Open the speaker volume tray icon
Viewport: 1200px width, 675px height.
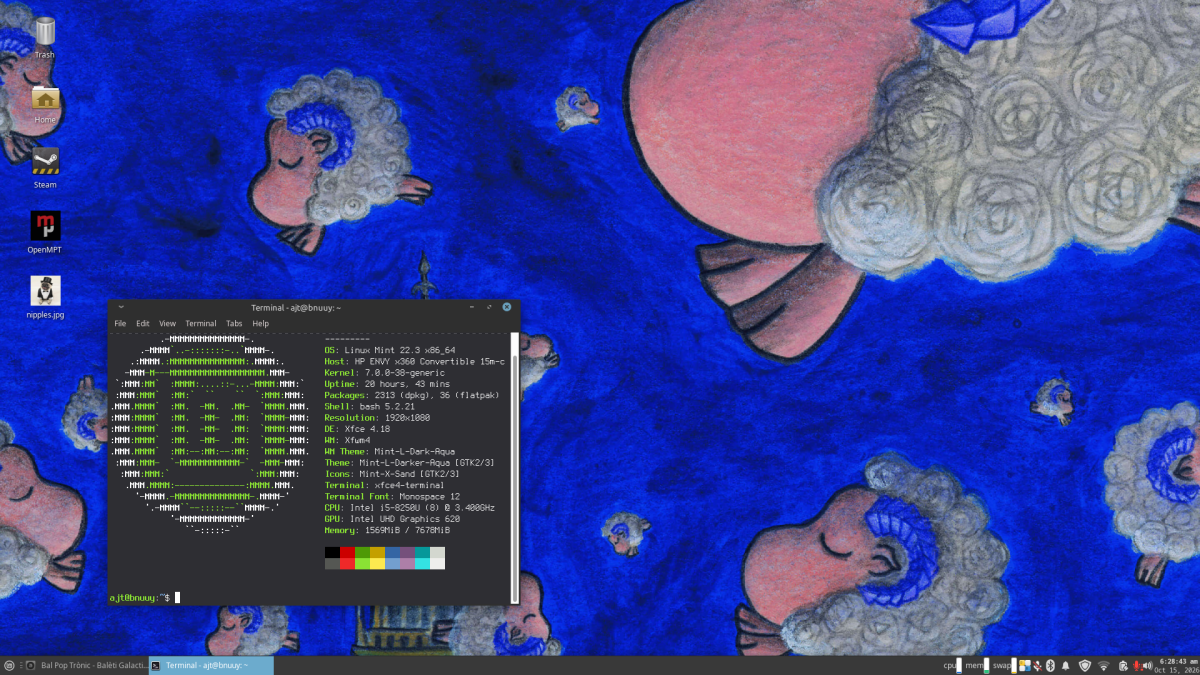pos(1148,665)
